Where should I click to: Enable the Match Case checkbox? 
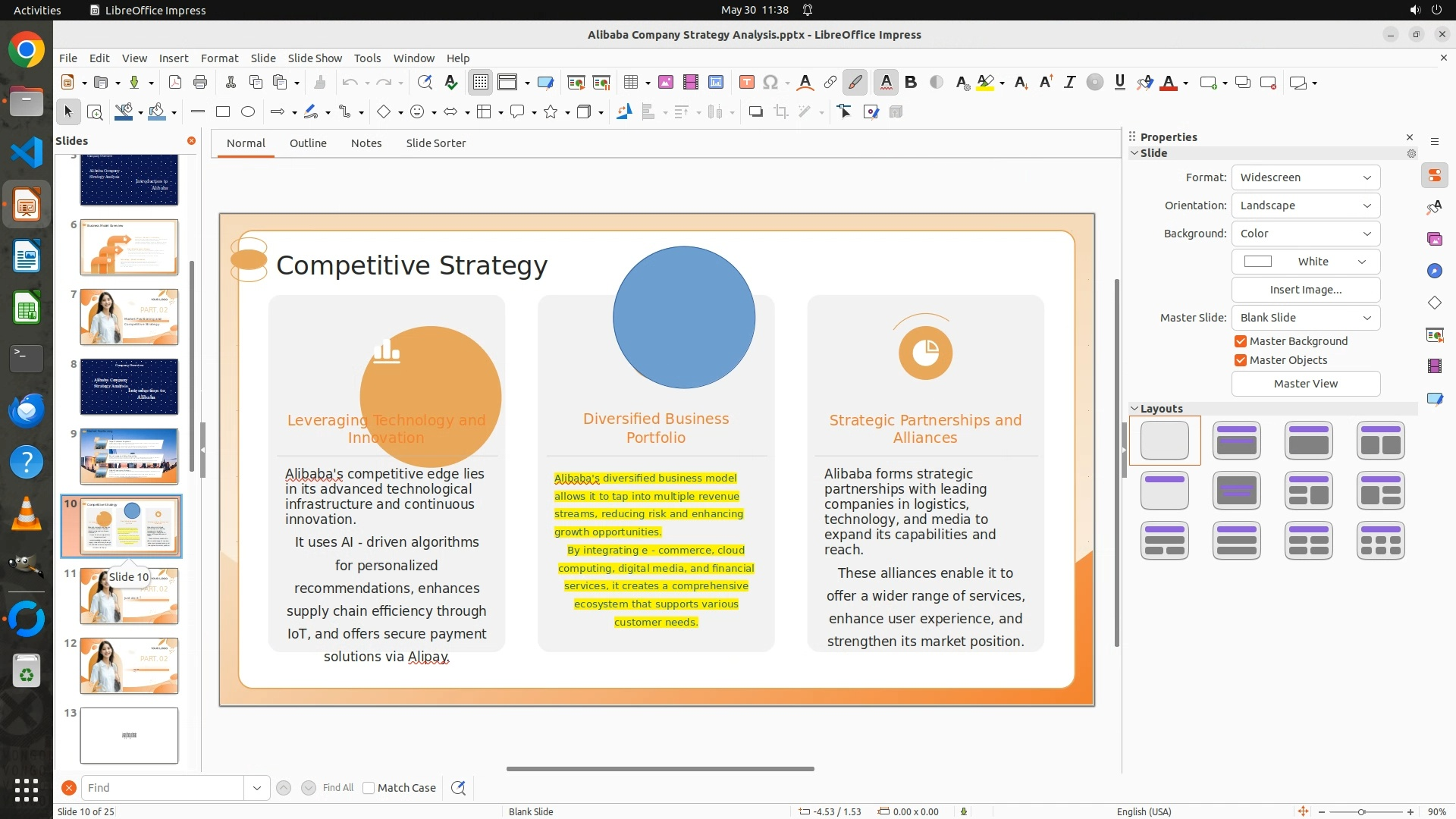369,788
